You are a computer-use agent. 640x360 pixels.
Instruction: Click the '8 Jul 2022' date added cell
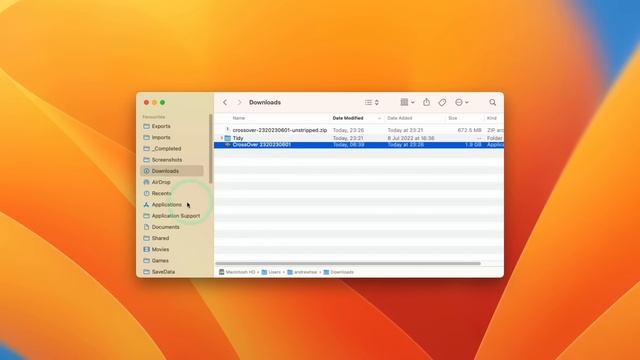tap(411, 138)
